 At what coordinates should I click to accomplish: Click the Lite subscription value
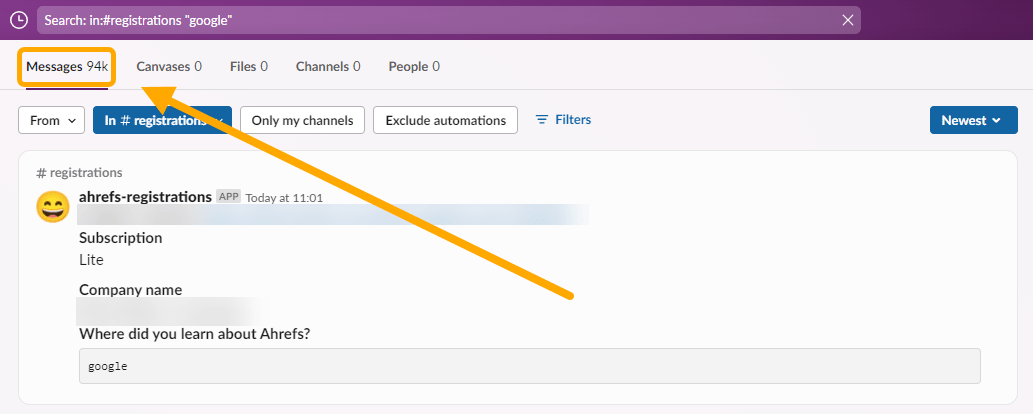pos(91,260)
